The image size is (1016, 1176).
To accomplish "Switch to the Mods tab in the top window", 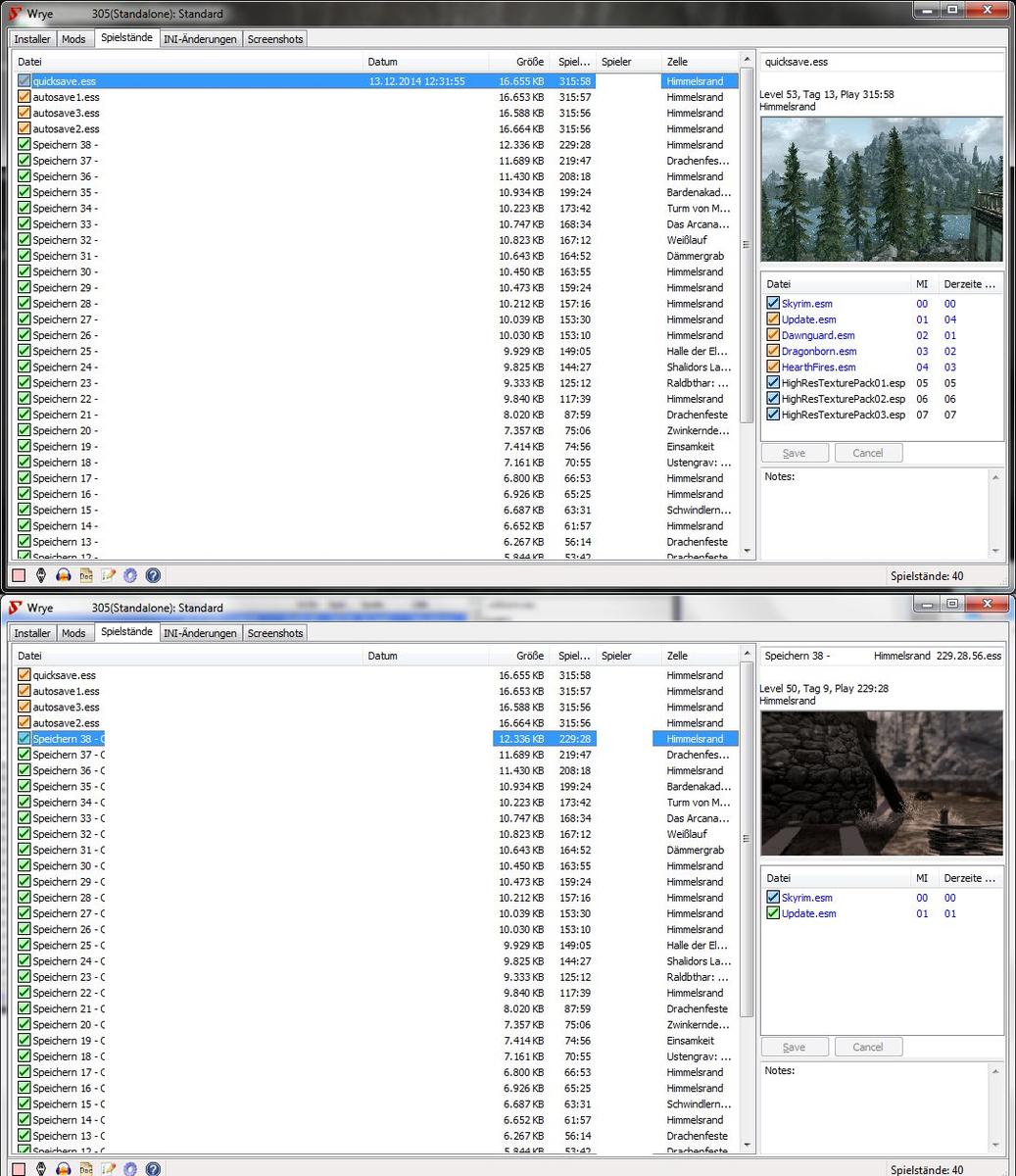I will [x=73, y=39].
